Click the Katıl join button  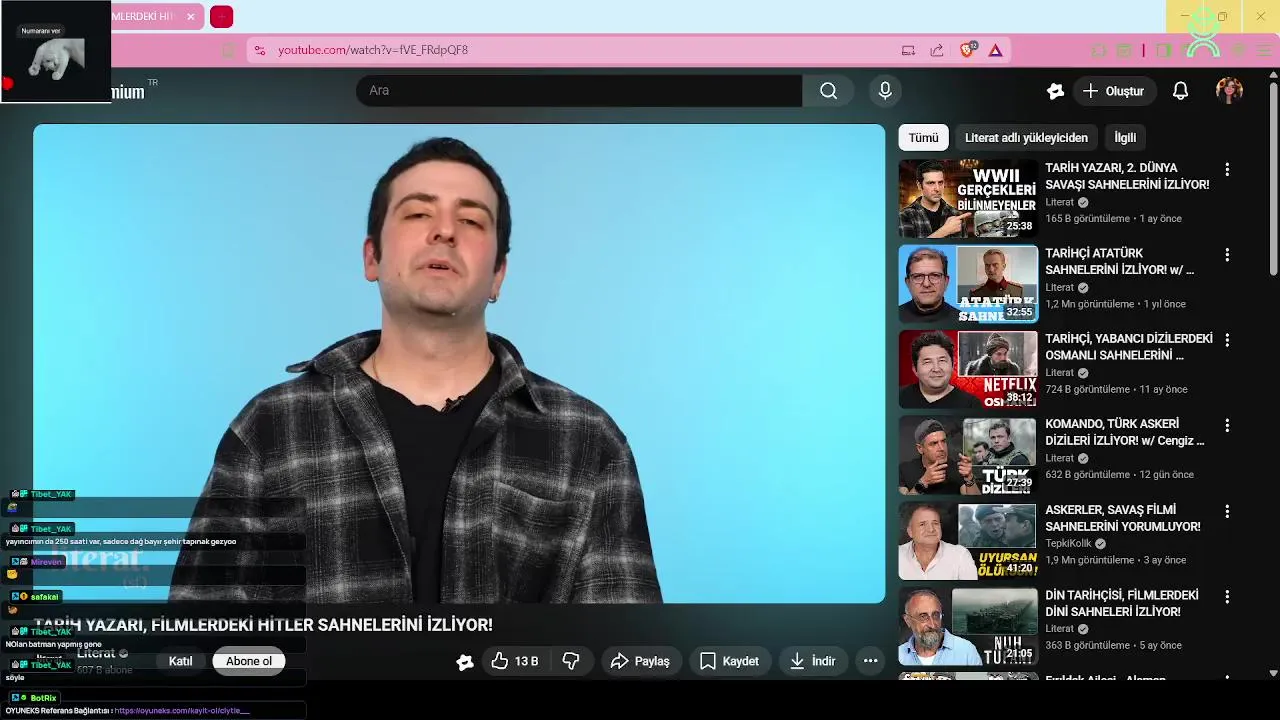[x=180, y=661]
